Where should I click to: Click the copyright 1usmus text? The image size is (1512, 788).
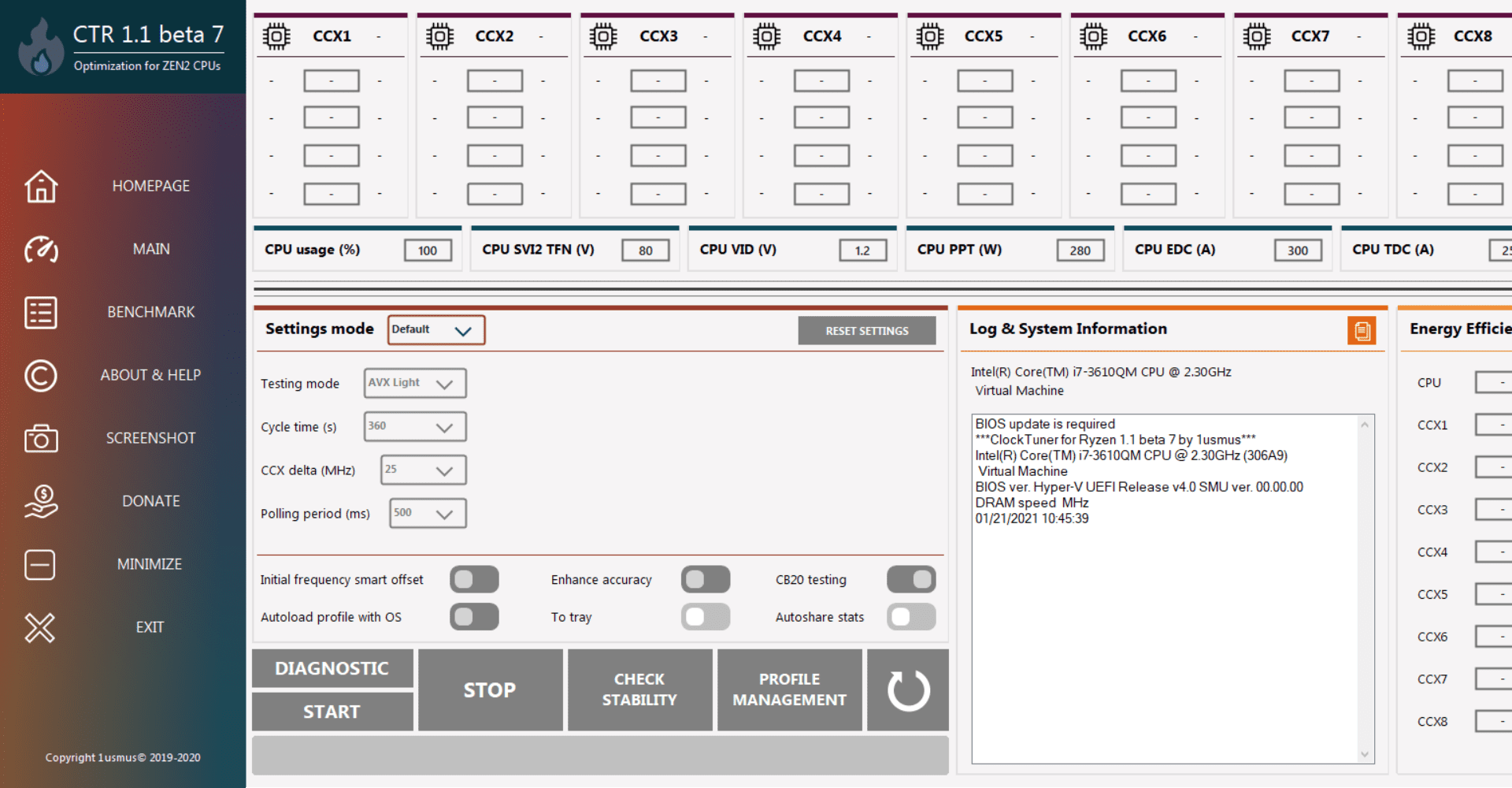pos(123,757)
